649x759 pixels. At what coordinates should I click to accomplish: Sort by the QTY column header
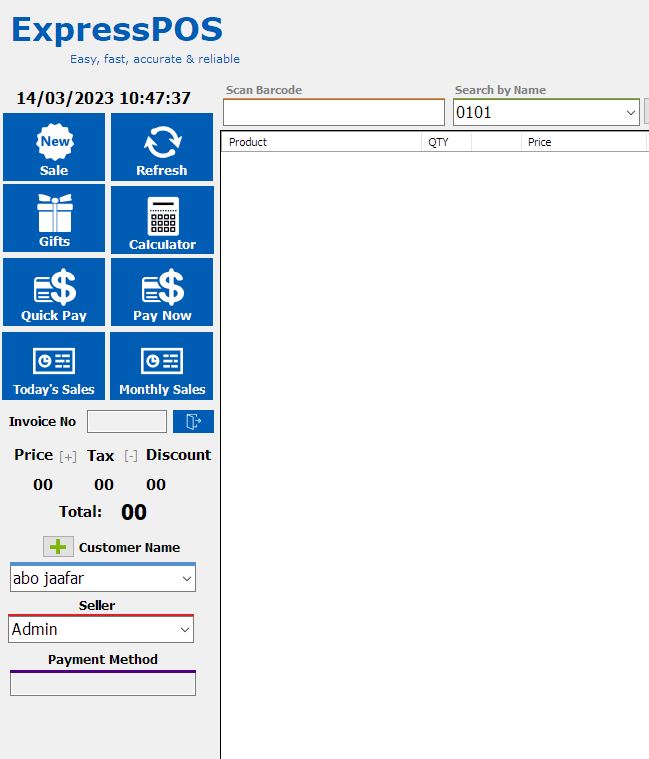pyautogui.click(x=446, y=142)
